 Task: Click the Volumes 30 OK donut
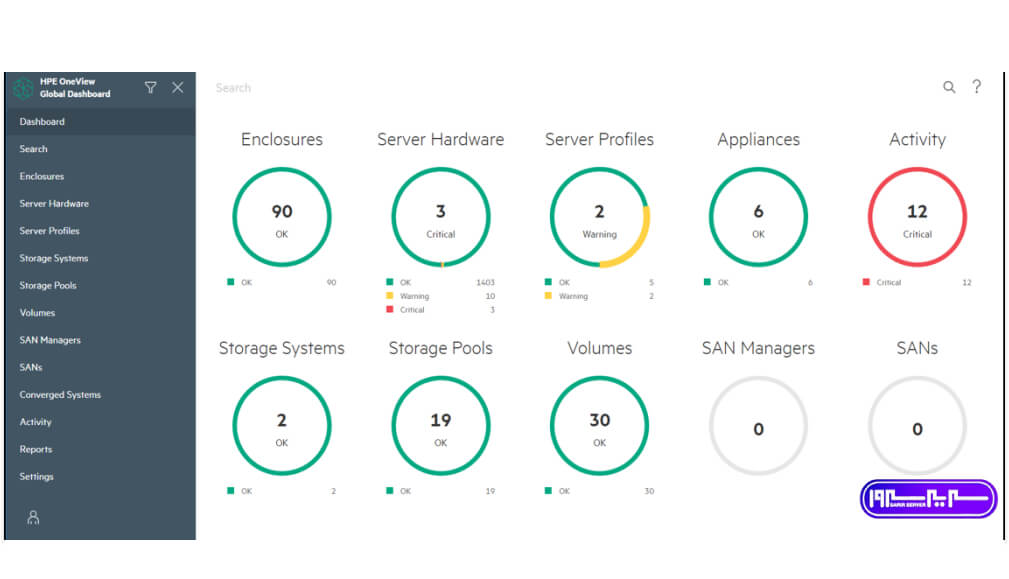[599, 426]
